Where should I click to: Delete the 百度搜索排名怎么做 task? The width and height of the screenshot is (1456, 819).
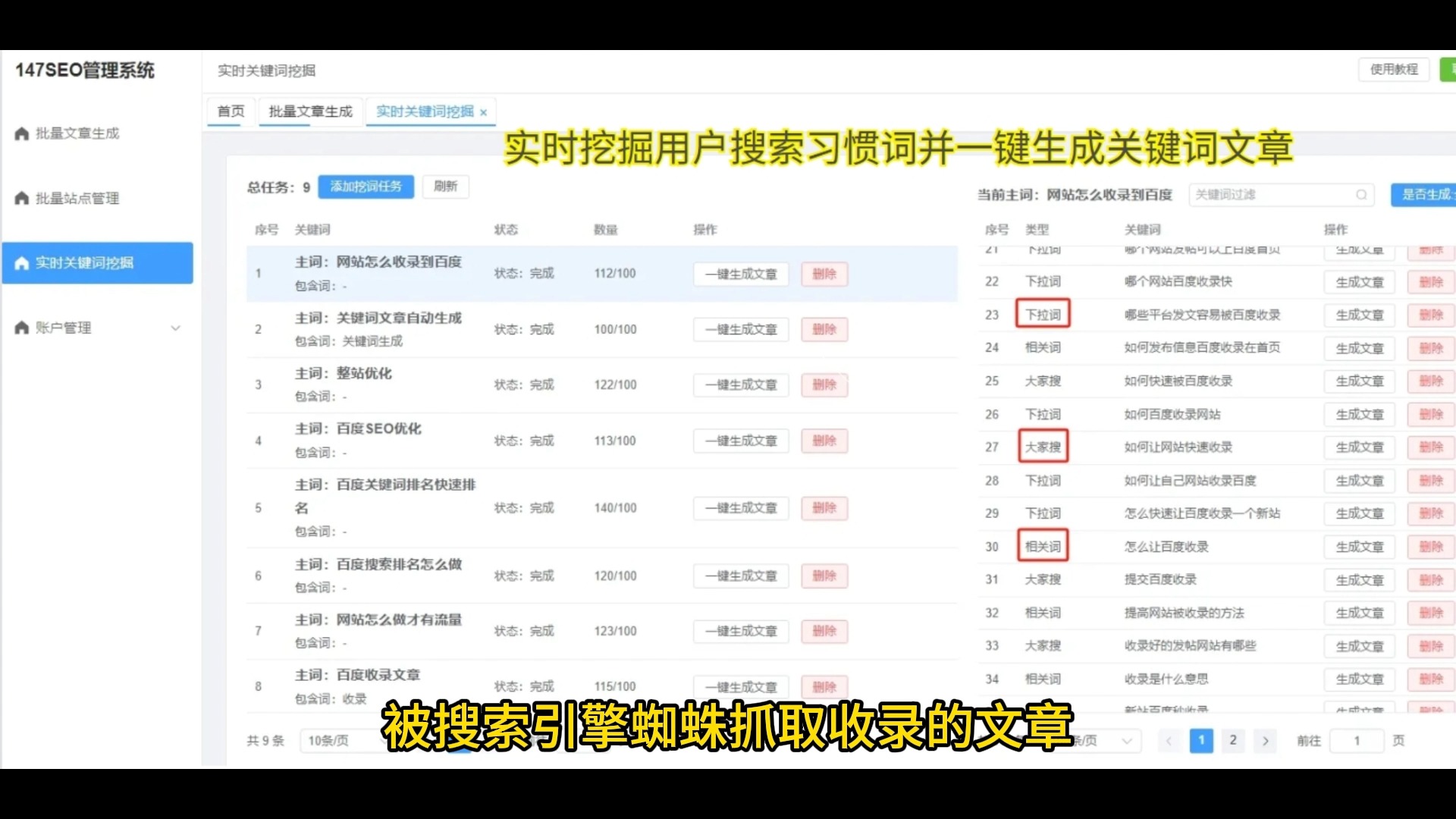[824, 576]
